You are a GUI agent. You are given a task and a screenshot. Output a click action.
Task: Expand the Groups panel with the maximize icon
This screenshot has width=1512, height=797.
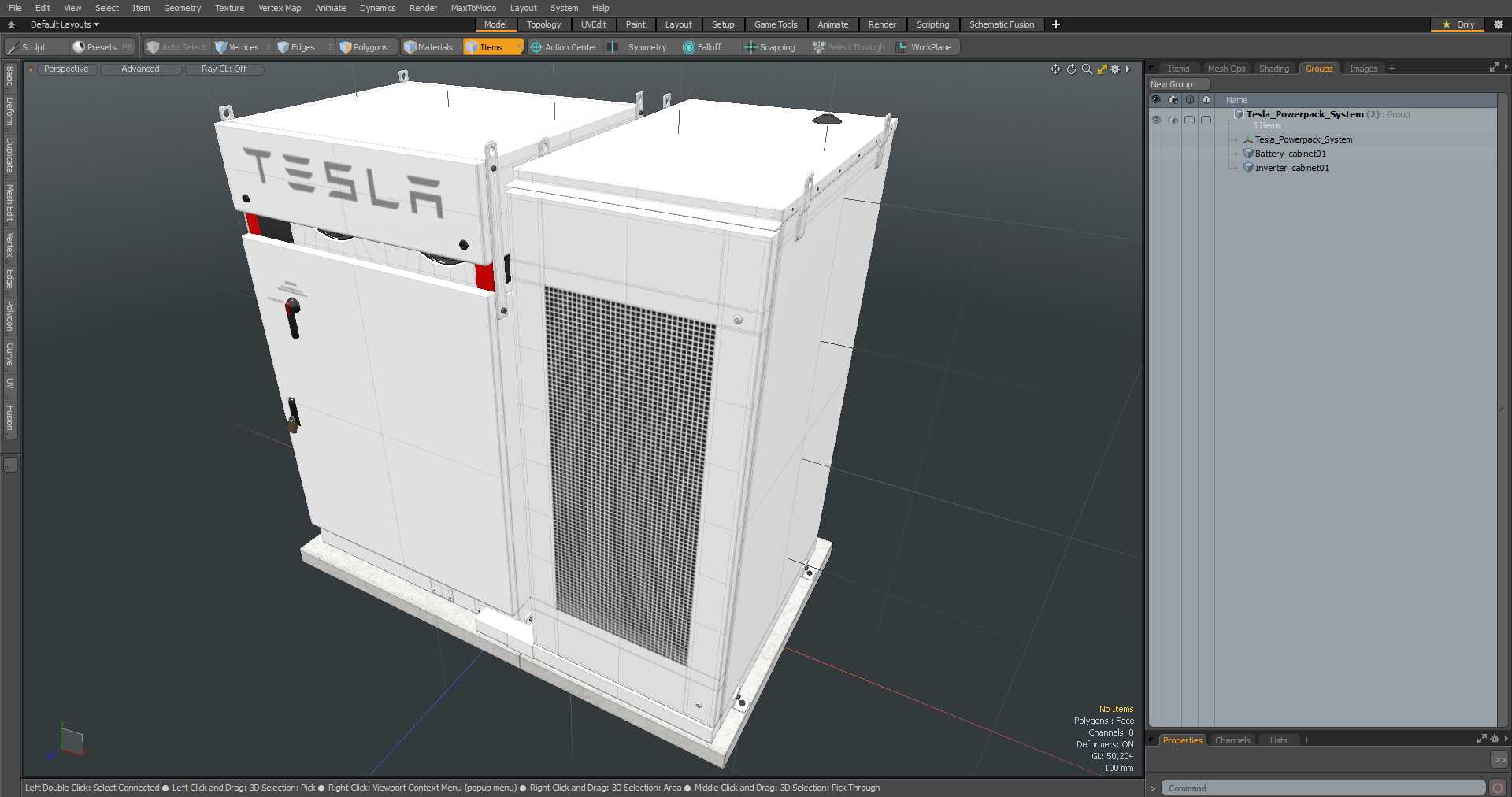click(1494, 68)
